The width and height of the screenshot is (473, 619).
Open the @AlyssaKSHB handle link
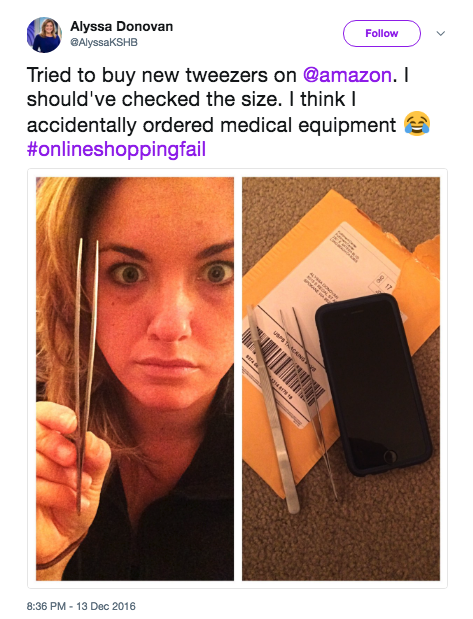104,42
